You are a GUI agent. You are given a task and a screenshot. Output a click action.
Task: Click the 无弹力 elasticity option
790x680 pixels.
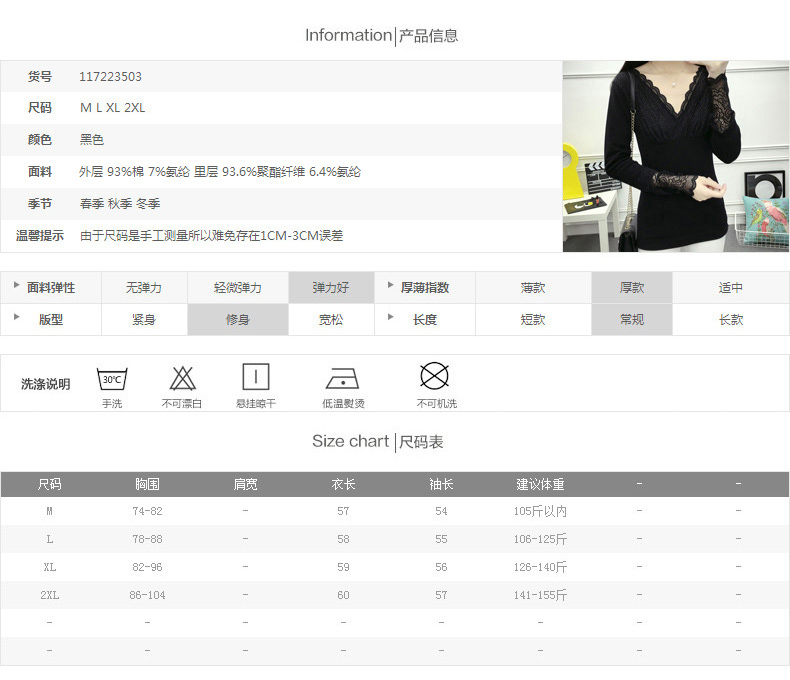tap(144, 288)
